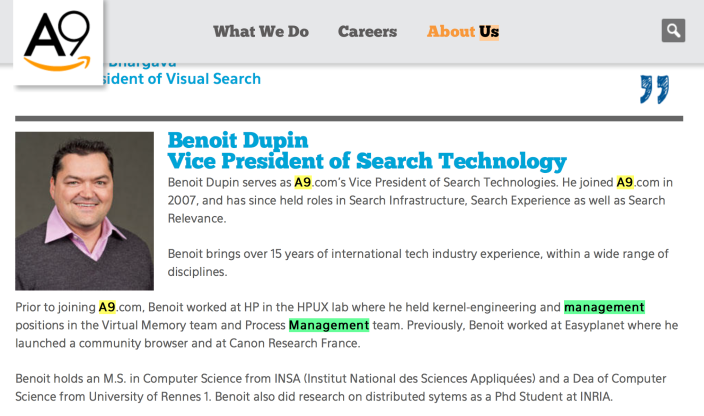Image resolution: width=704 pixels, height=416 pixels.
Task: Open search with the magnifier icon
Action: click(673, 30)
